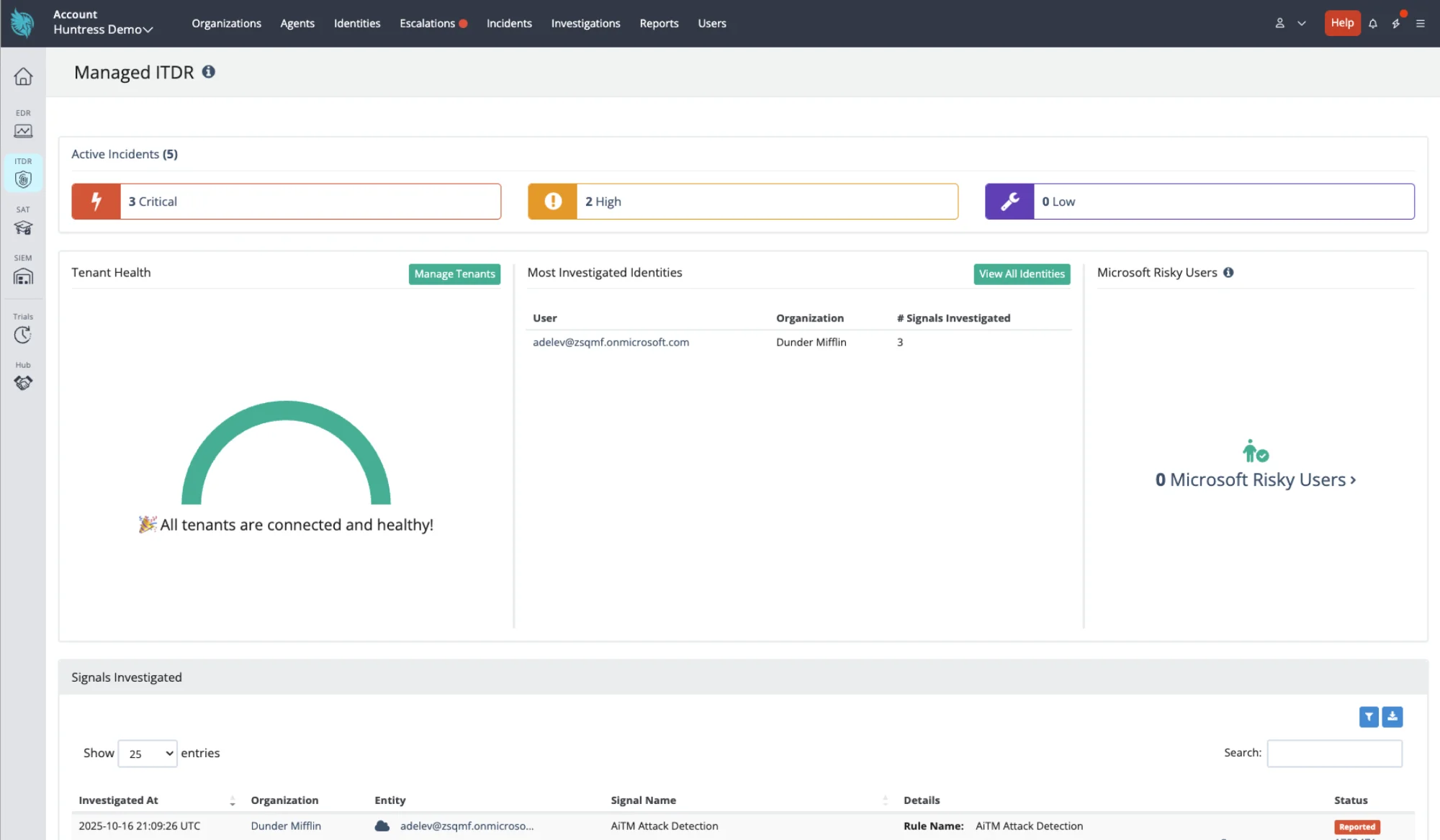The height and width of the screenshot is (840, 1440).
Task: Expand the user profile menu chevron
Action: coord(1302,24)
